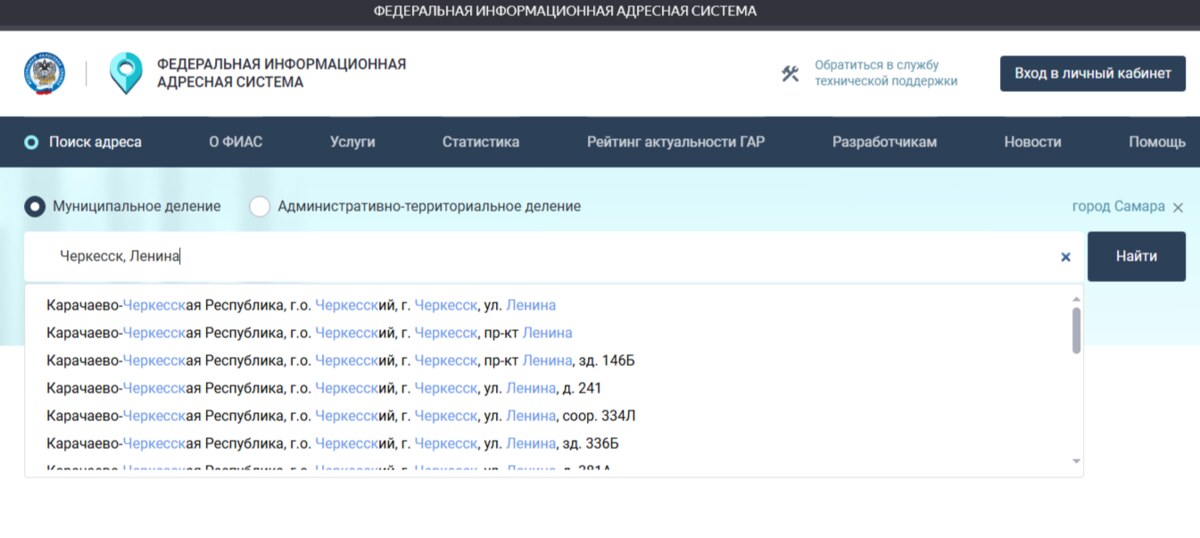
Task: Open the 'Статистика' menu item
Action: pyautogui.click(x=481, y=142)
